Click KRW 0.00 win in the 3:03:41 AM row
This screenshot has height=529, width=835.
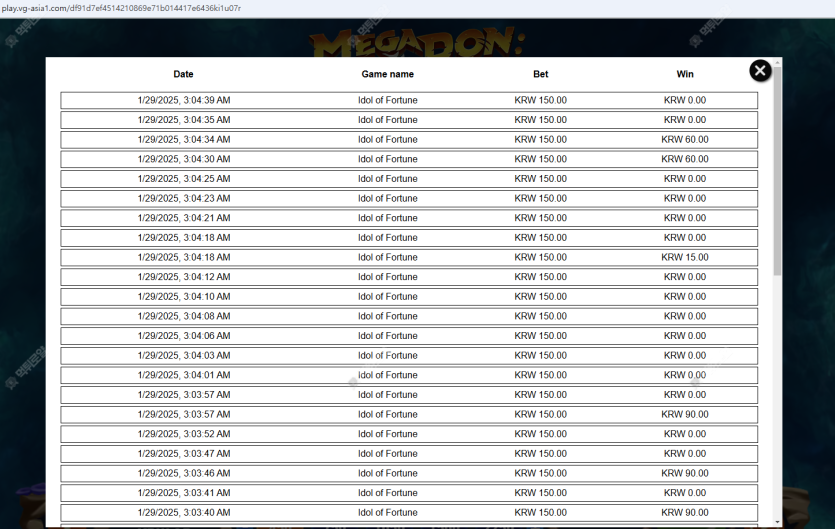pyautogui.click(x=685, y=493)
